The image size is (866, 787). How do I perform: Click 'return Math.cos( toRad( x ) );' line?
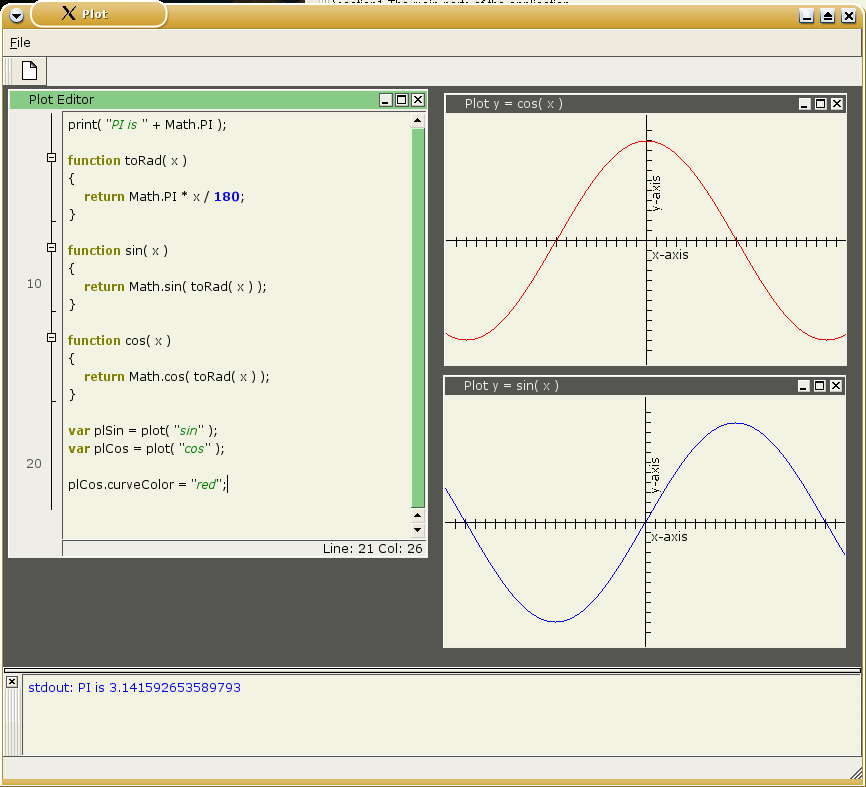177,377
